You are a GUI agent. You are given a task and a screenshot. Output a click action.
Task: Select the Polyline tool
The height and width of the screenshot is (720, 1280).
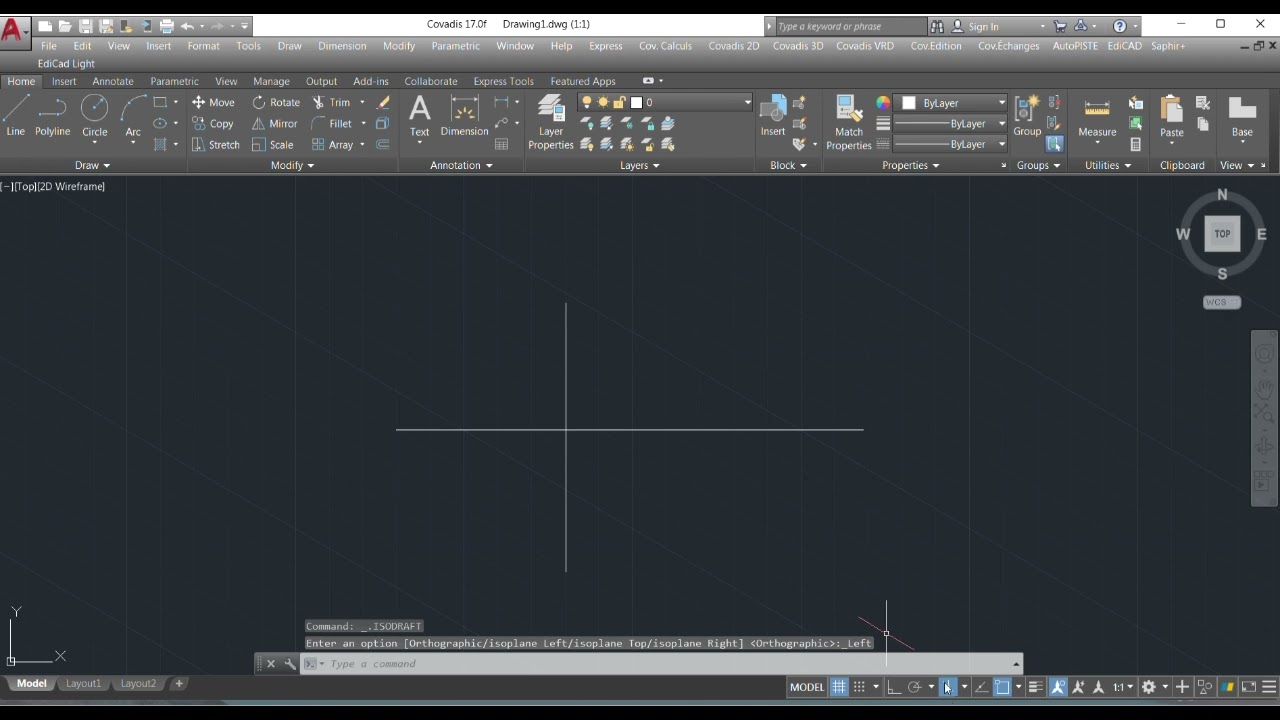52,116
